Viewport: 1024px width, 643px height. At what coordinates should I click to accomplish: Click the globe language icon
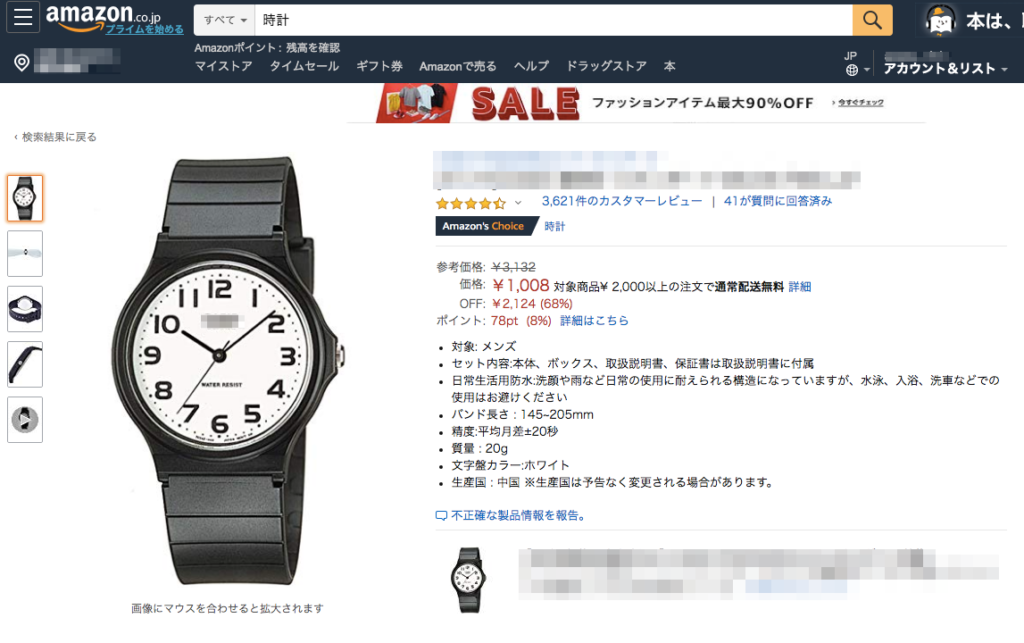(x=852, y=70)
